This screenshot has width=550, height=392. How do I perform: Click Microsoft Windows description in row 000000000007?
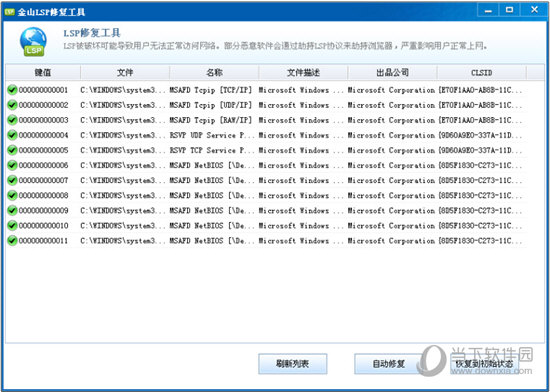pos(301,181)
